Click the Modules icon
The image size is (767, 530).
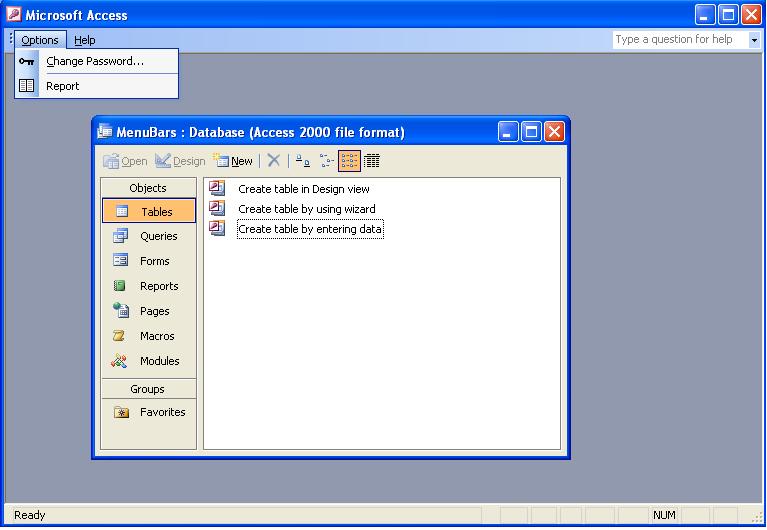119,361
